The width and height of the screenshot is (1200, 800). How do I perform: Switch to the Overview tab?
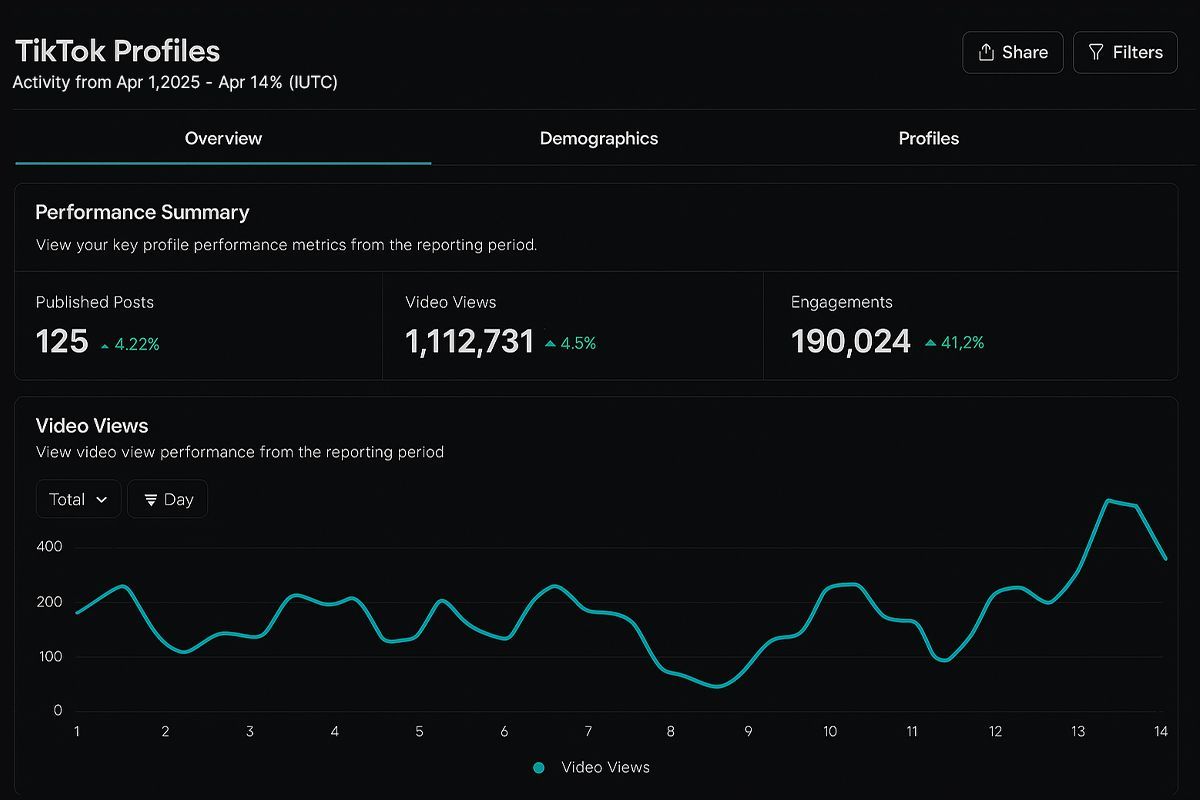pyautogui.click(x=223, y=139)
